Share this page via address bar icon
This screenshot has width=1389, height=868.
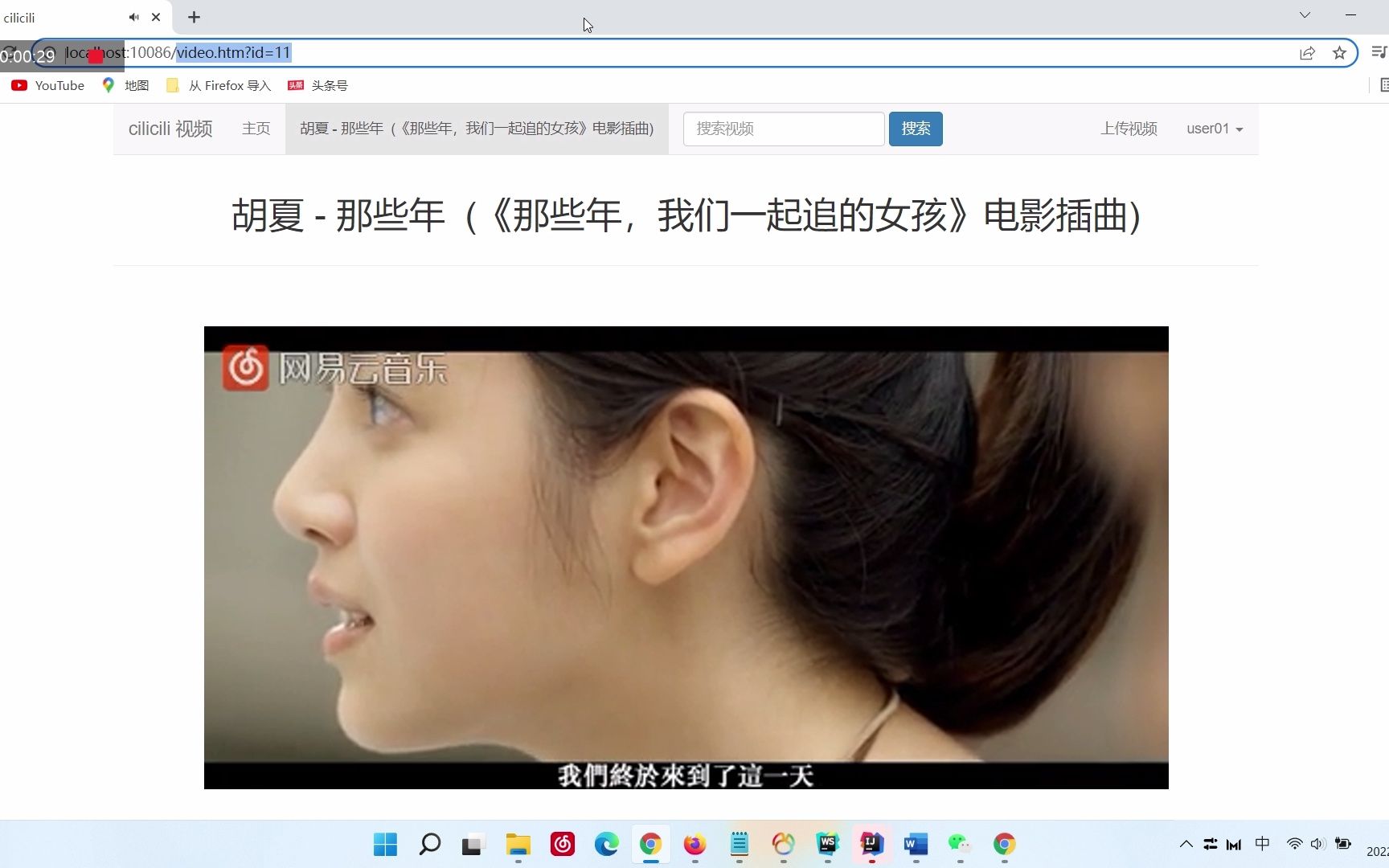1307,53
